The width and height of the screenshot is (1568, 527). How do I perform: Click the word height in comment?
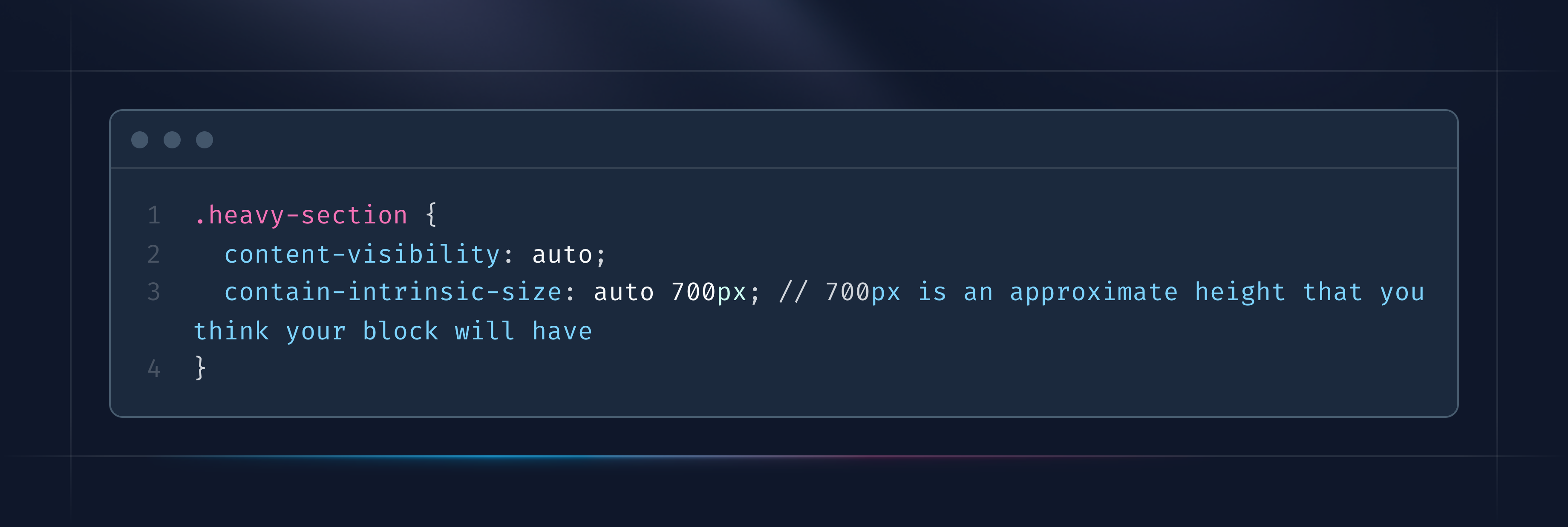[x=1240, y=292]
